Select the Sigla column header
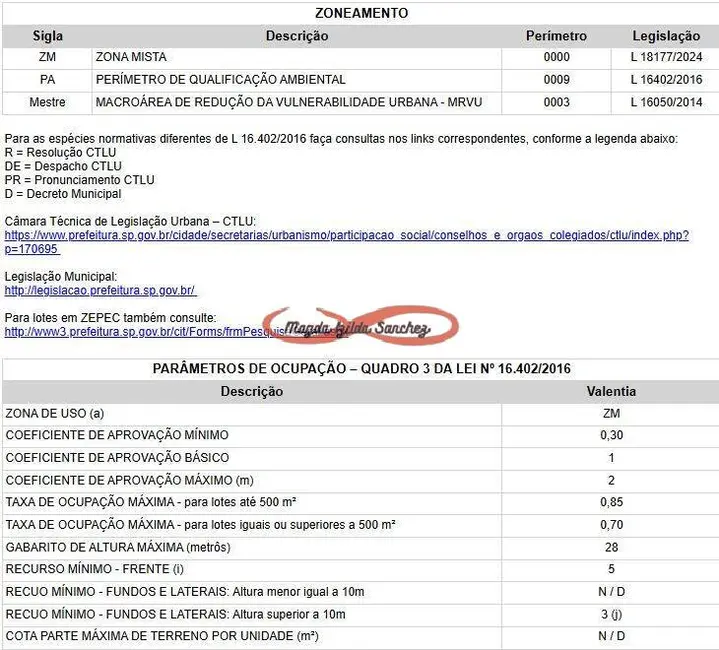Image resolution: width=719 pixels, height=650 pixels. 47,36
